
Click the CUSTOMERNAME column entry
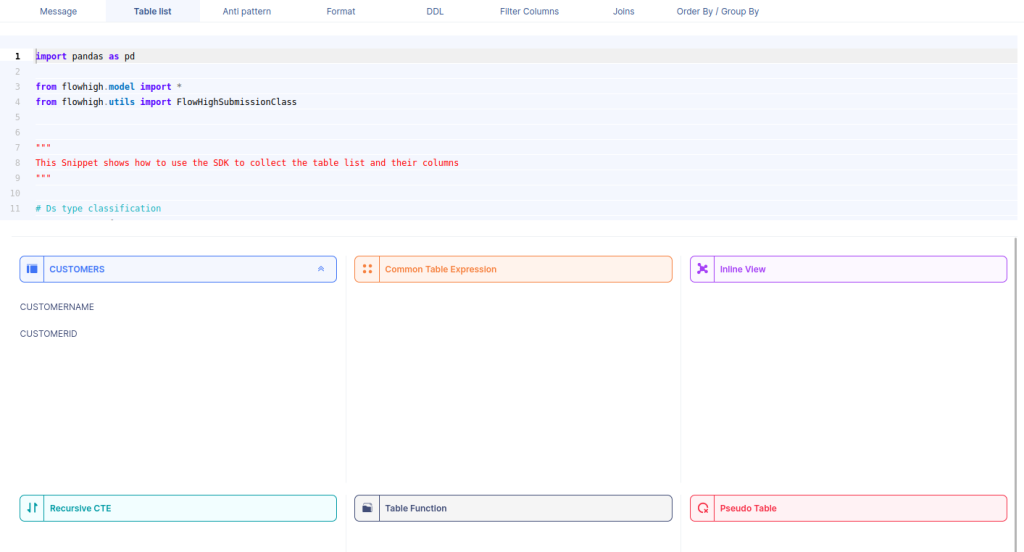click(57, 307)
